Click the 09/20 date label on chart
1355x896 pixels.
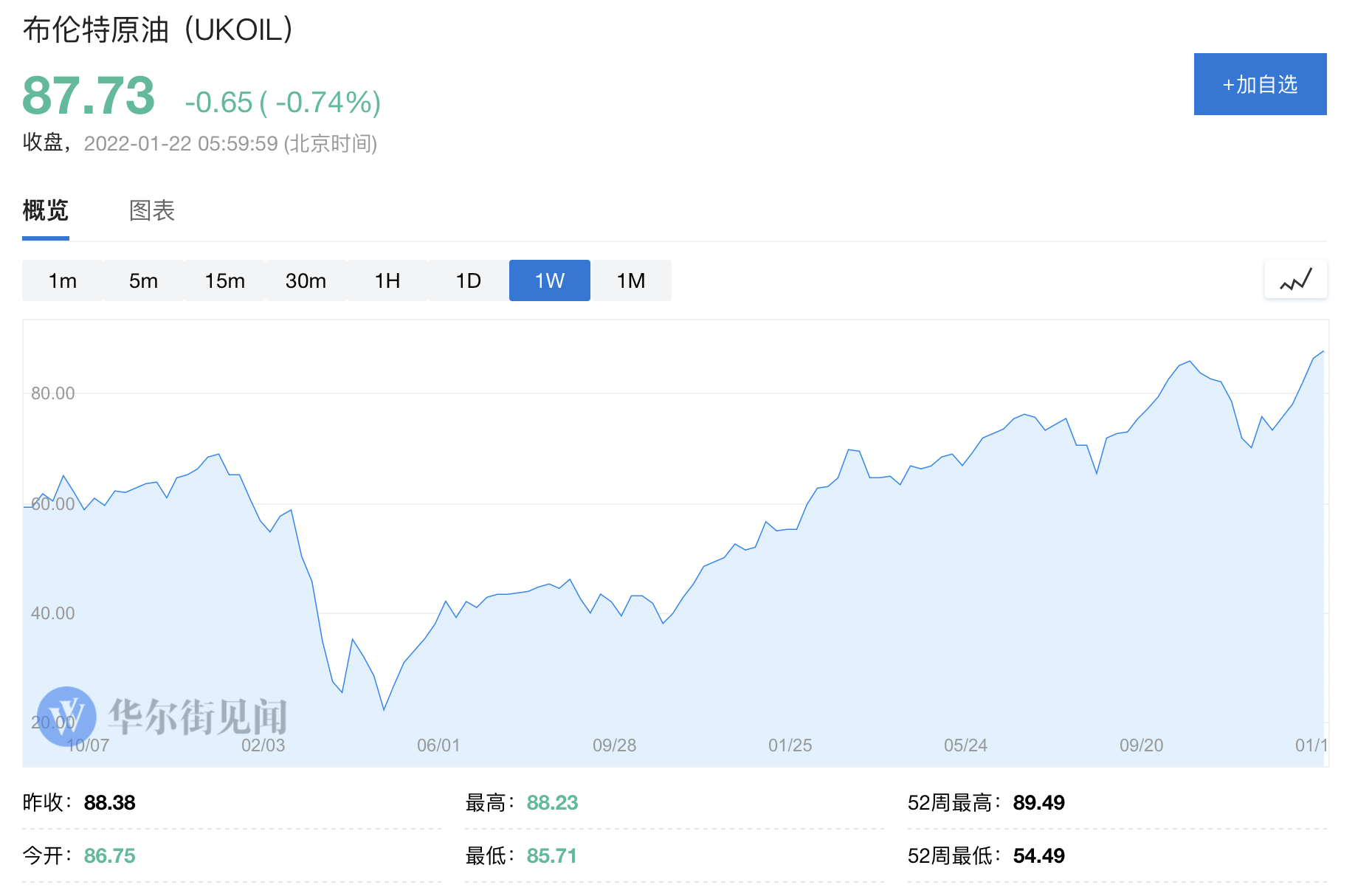coord(1141,745)
